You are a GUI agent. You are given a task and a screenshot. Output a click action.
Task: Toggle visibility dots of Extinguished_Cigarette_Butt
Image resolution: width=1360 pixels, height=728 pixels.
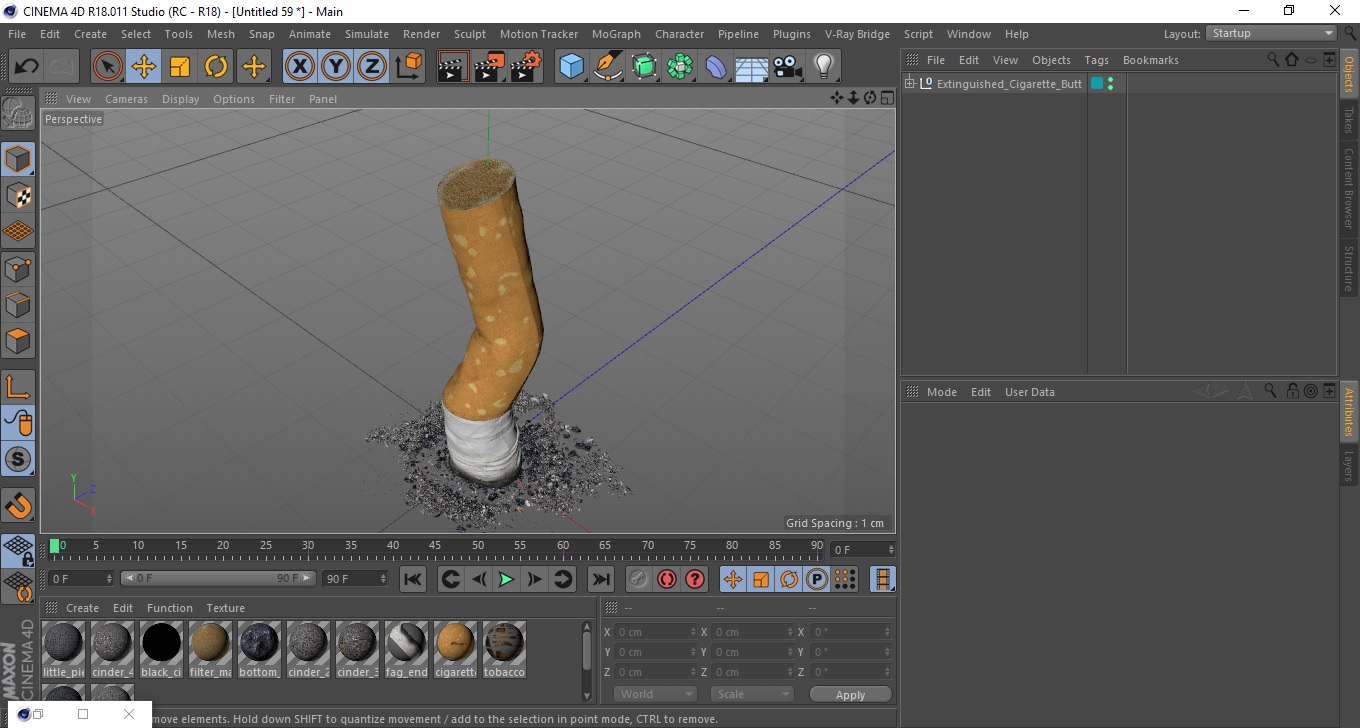(1110, 83)
